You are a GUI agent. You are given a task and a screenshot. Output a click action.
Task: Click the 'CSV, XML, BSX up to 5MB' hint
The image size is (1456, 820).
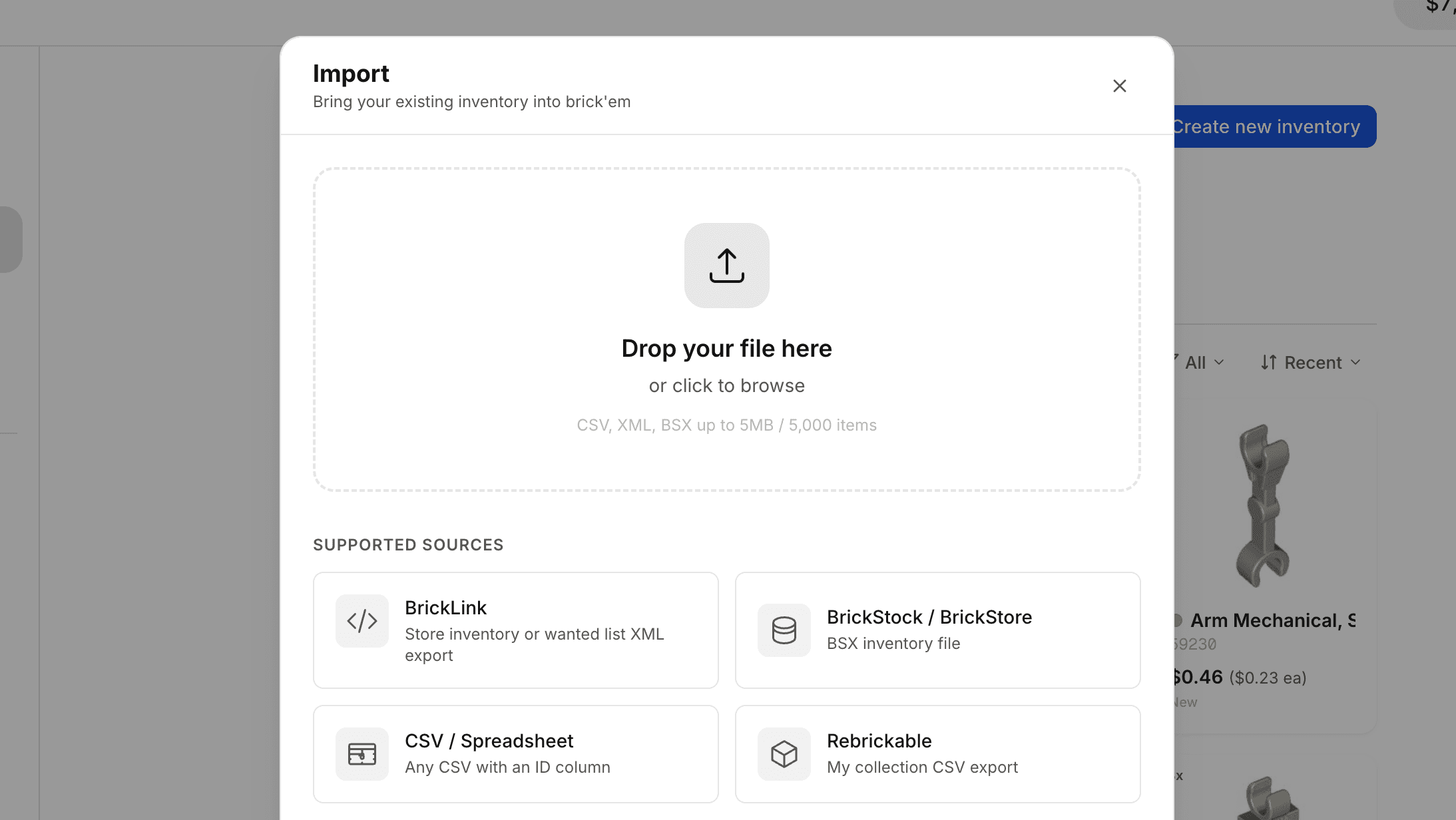(x=727, y=425)
